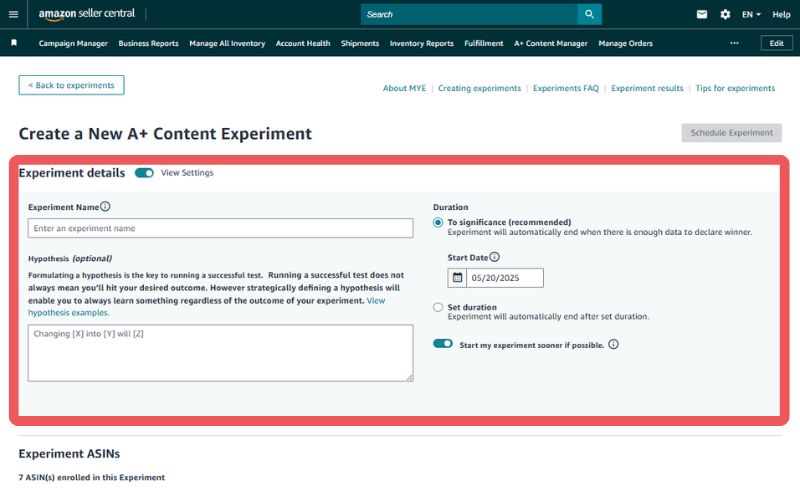
Task: Open Campaign Manager menu item
Action: click(x=73, y=43)
